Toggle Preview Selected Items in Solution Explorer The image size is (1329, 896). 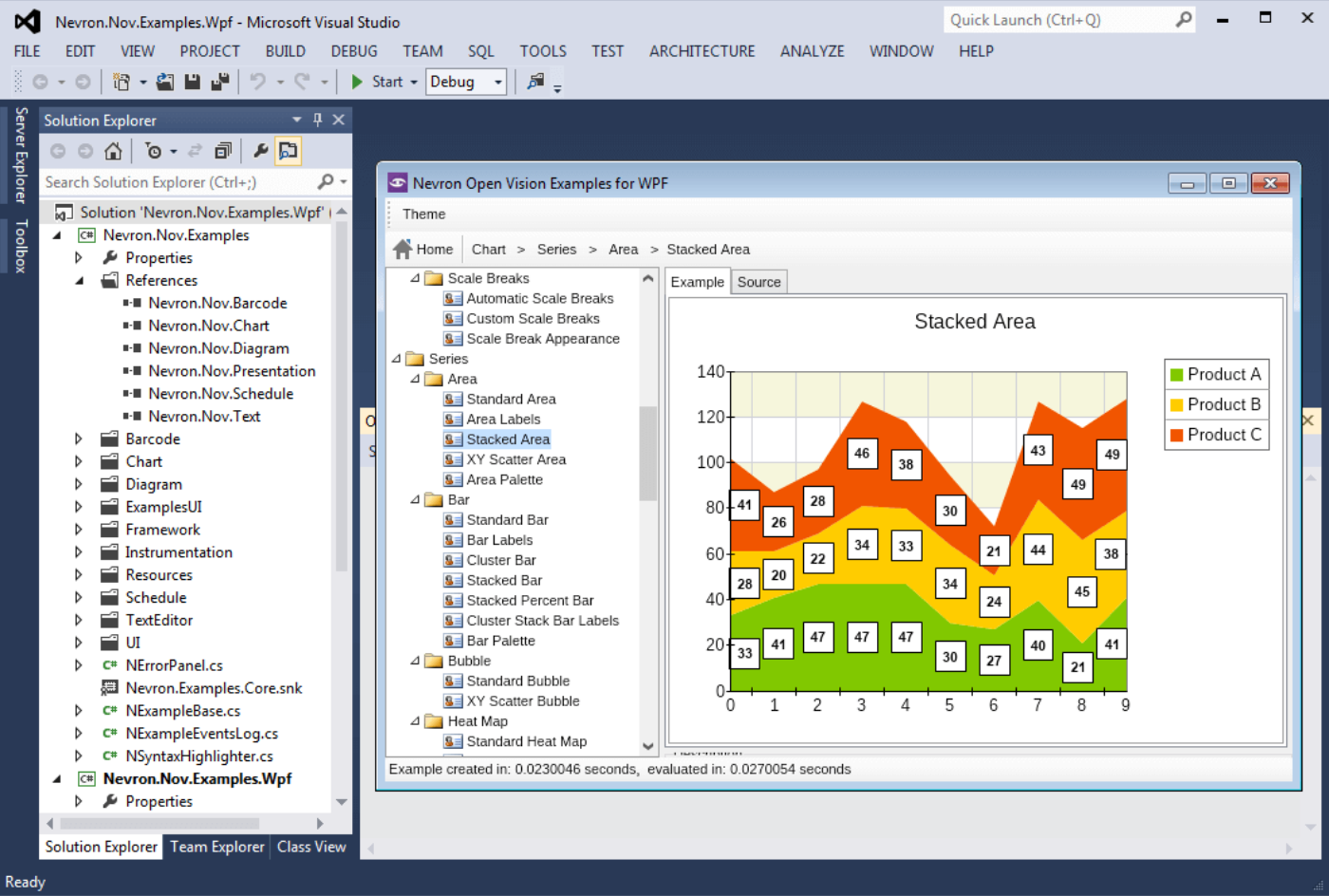click(x=288, y=151)
